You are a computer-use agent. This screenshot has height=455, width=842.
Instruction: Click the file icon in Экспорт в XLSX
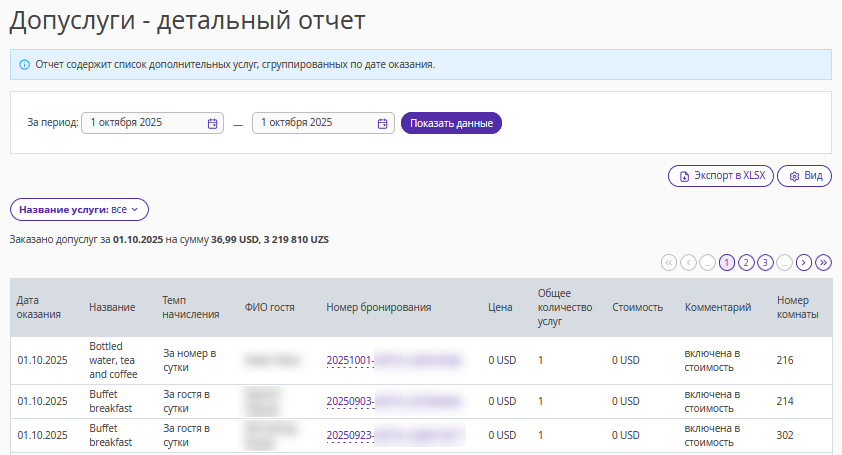point(684,176)
